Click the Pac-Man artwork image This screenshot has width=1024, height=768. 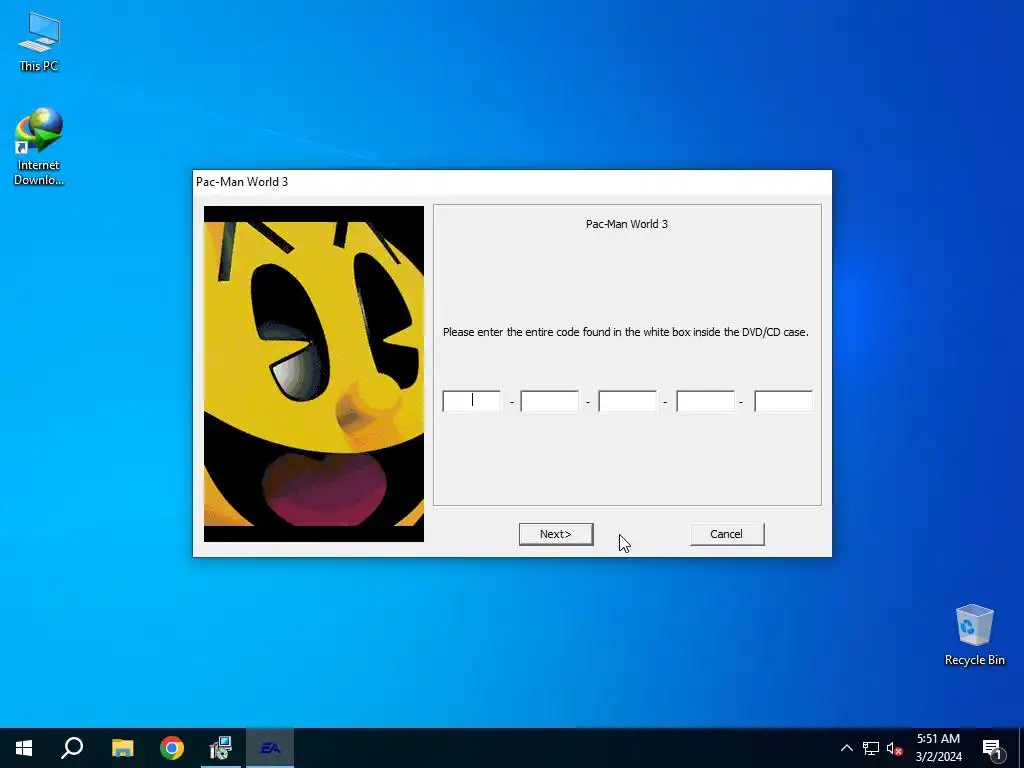click(313, 374)
